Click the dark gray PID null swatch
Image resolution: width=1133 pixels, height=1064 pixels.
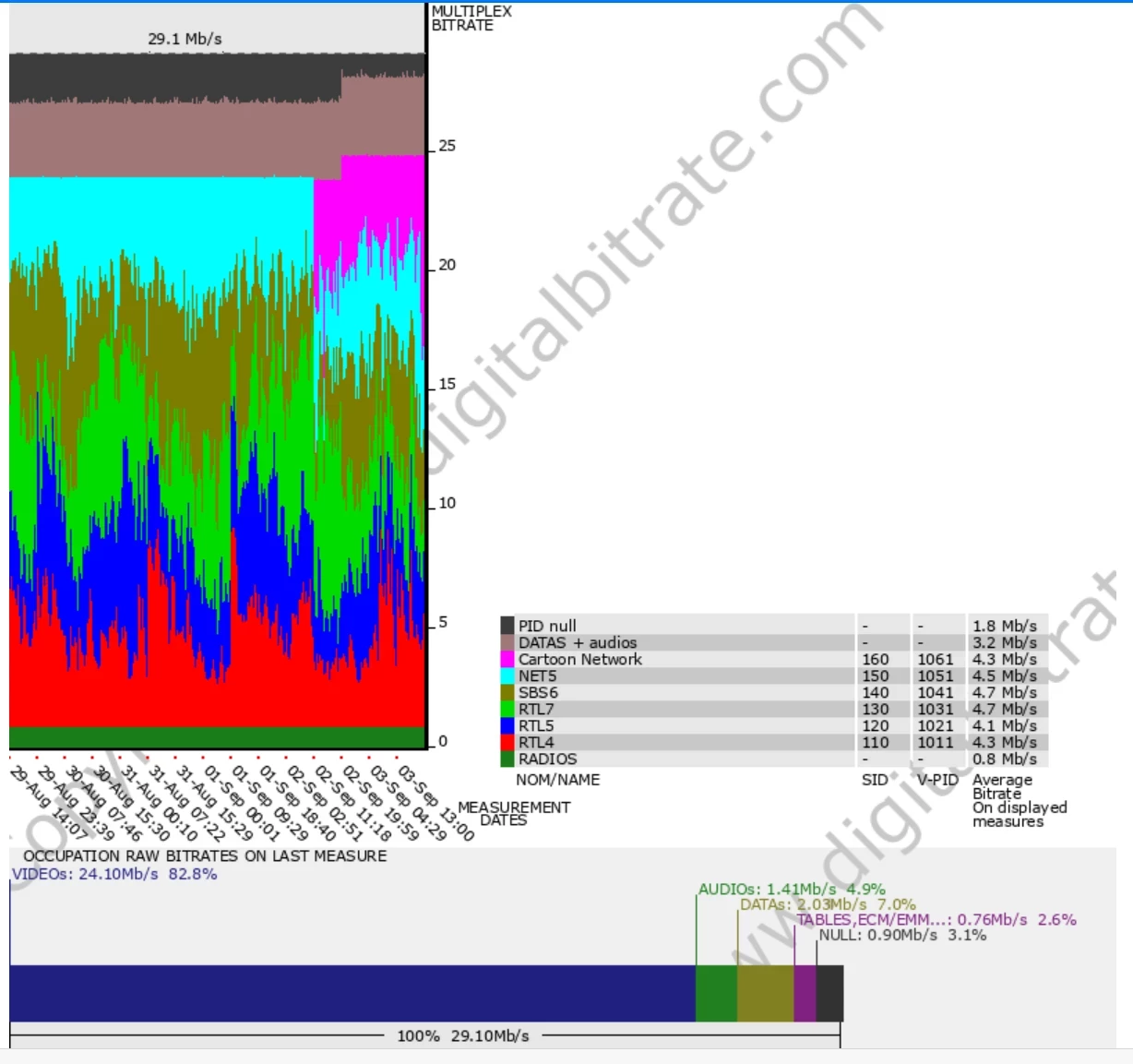tap(507, 626)
